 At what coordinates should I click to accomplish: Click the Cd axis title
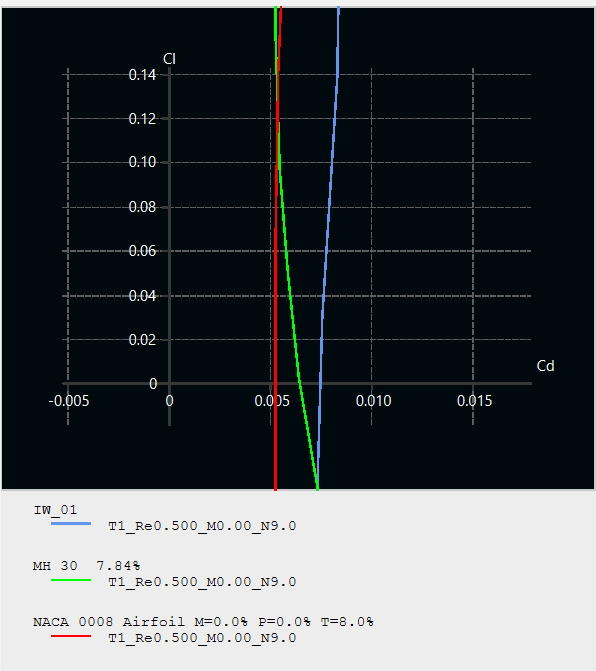click(x=546, y=366)
